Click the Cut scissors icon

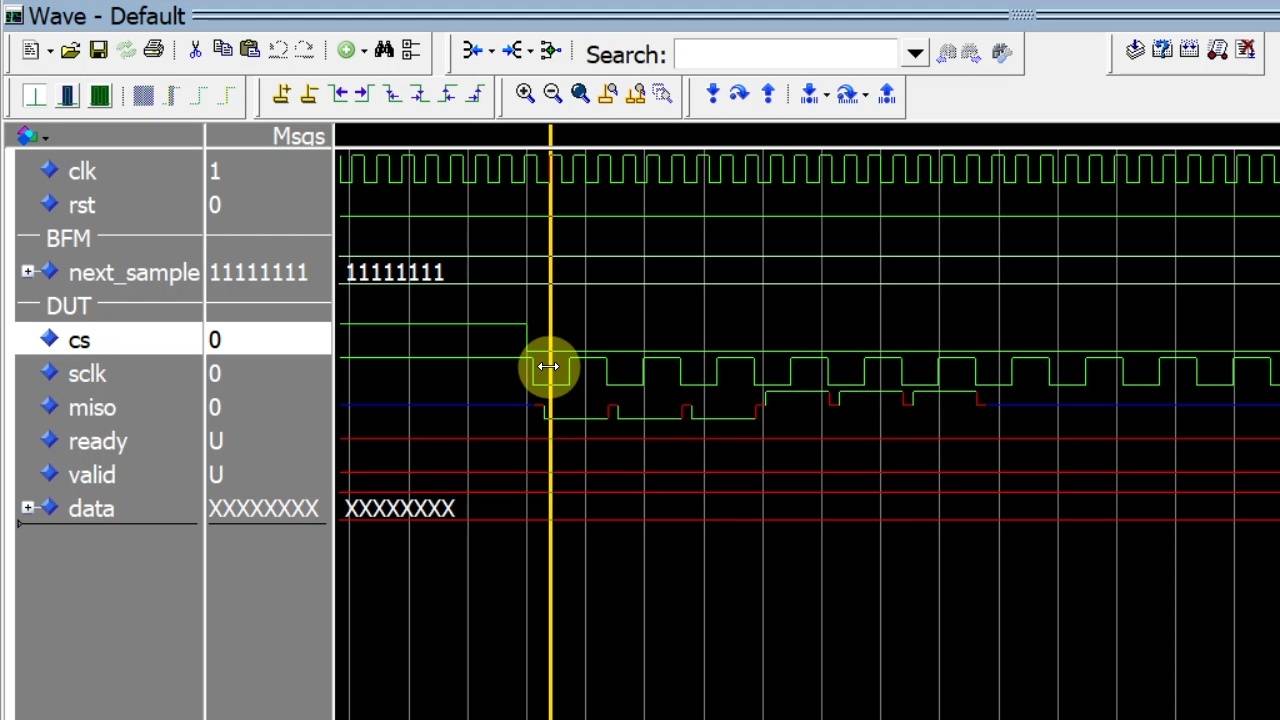[195, 50]
